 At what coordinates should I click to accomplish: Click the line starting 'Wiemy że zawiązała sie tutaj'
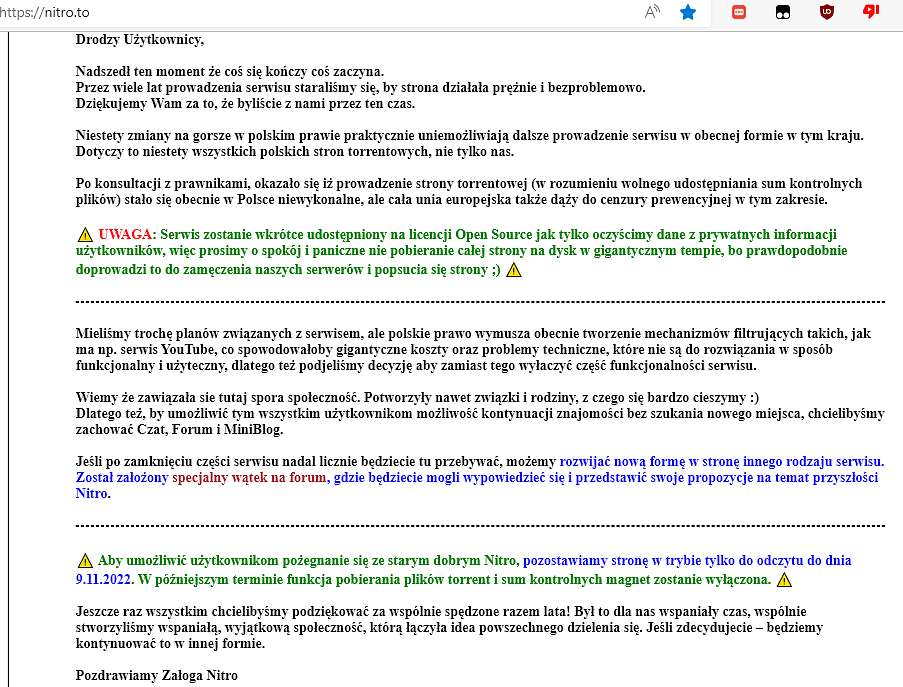[417, 397]
